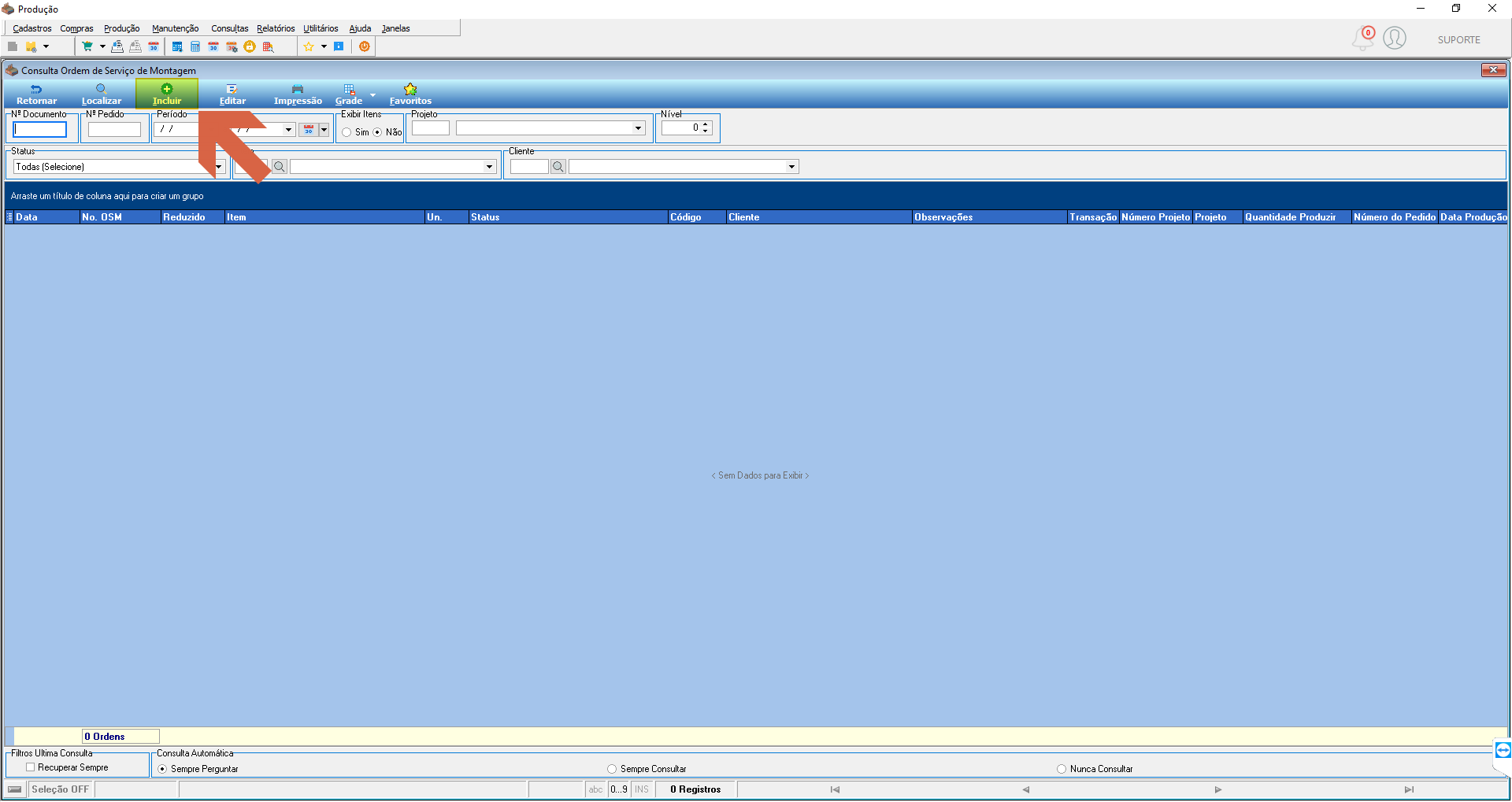Open the dropdown arrow beside the Período calendar
This screenshot has width=1512, height=802.
(324, 130)
